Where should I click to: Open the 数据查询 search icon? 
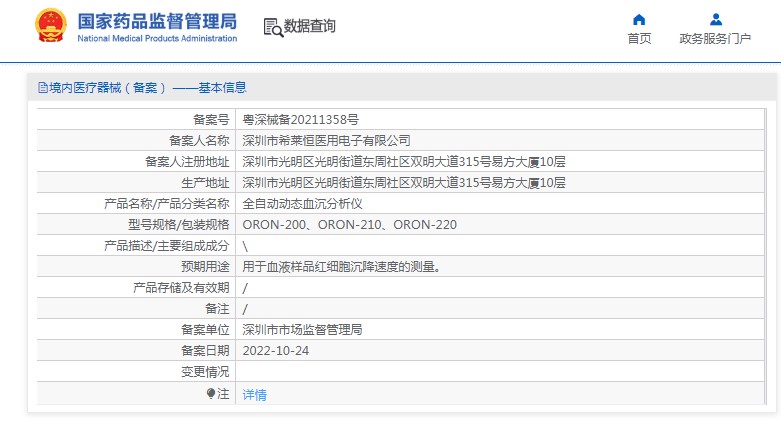click(x=273, y=27)
